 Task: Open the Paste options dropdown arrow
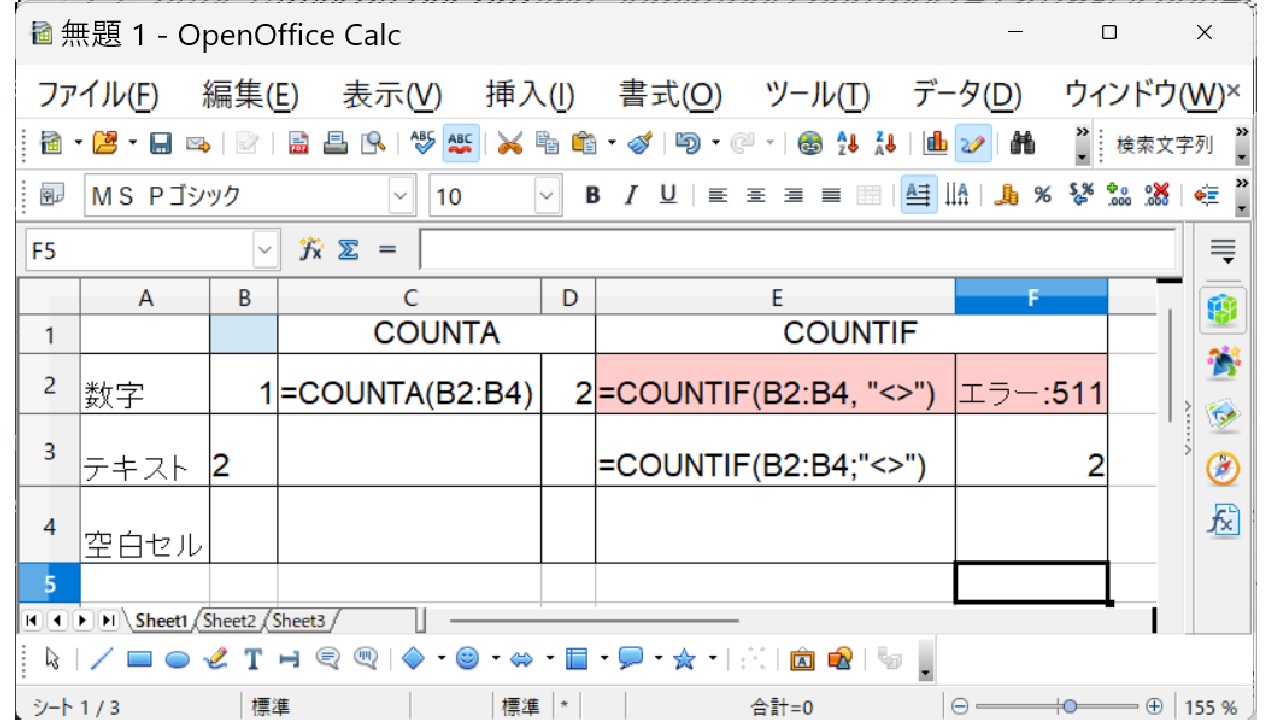pos(611,144)
